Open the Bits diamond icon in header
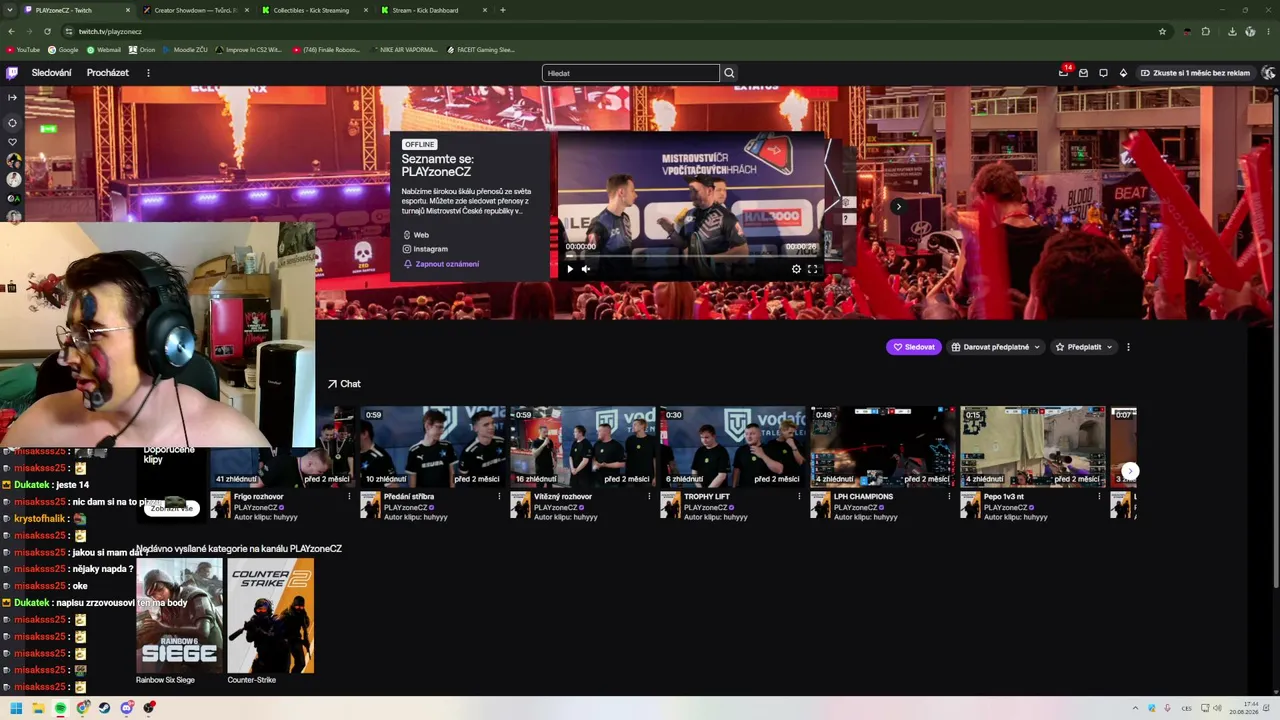This screenshot has width=1280, height=720. point(1123,73)
